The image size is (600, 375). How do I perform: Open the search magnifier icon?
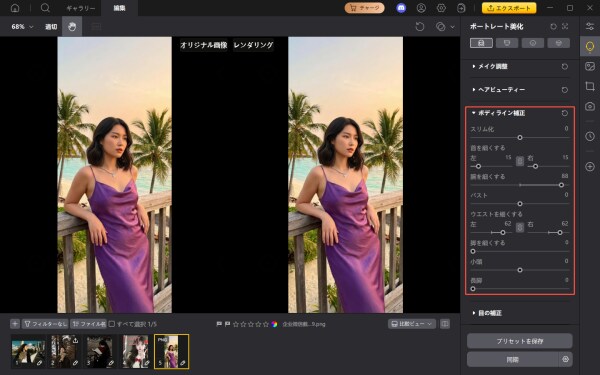click(45, 8)
